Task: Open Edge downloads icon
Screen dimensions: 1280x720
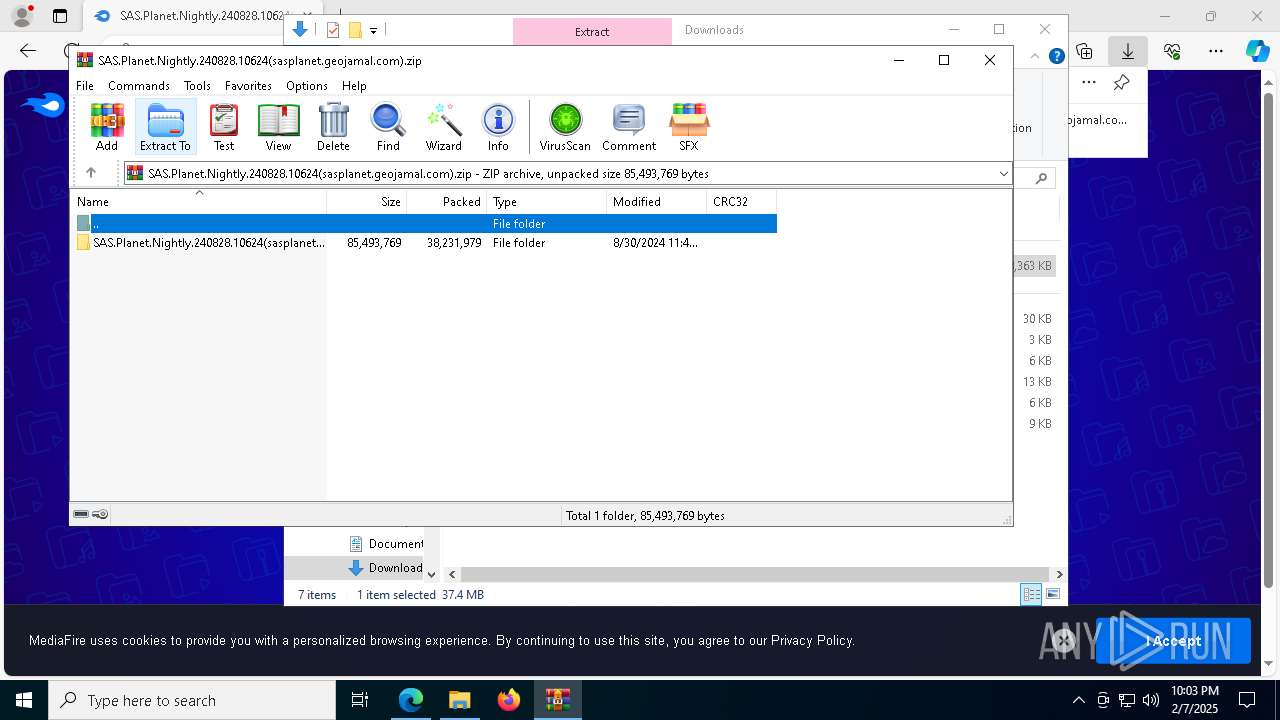Action: [1127, 51]
